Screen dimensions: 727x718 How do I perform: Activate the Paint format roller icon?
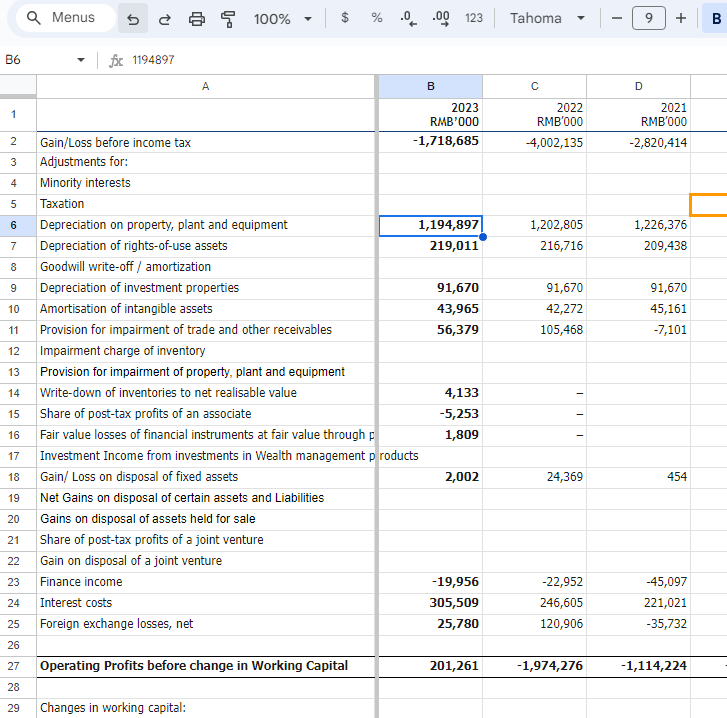[x=228, y=19]
